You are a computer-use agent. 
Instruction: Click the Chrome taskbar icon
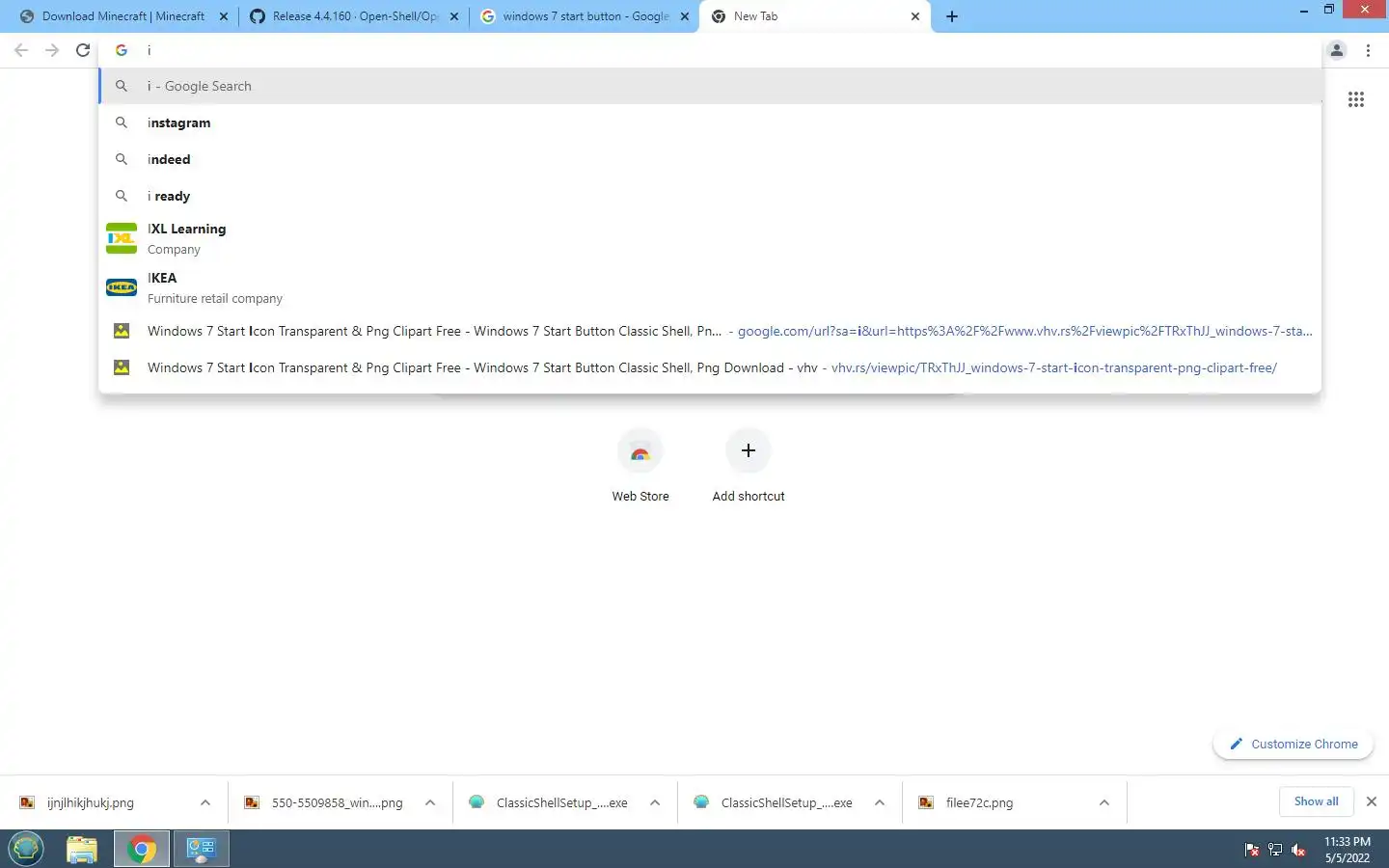click(x=142, y=849)
